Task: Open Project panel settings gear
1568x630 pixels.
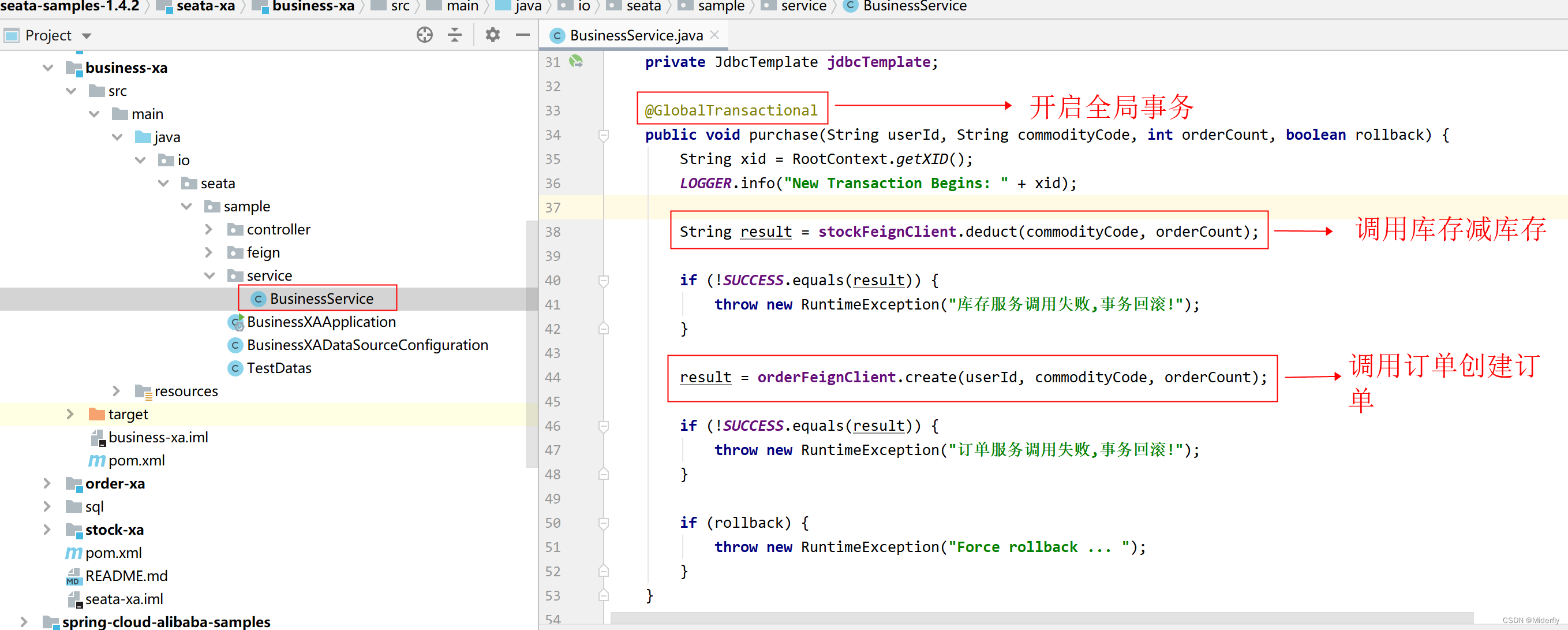Action: tap(492, 35)
